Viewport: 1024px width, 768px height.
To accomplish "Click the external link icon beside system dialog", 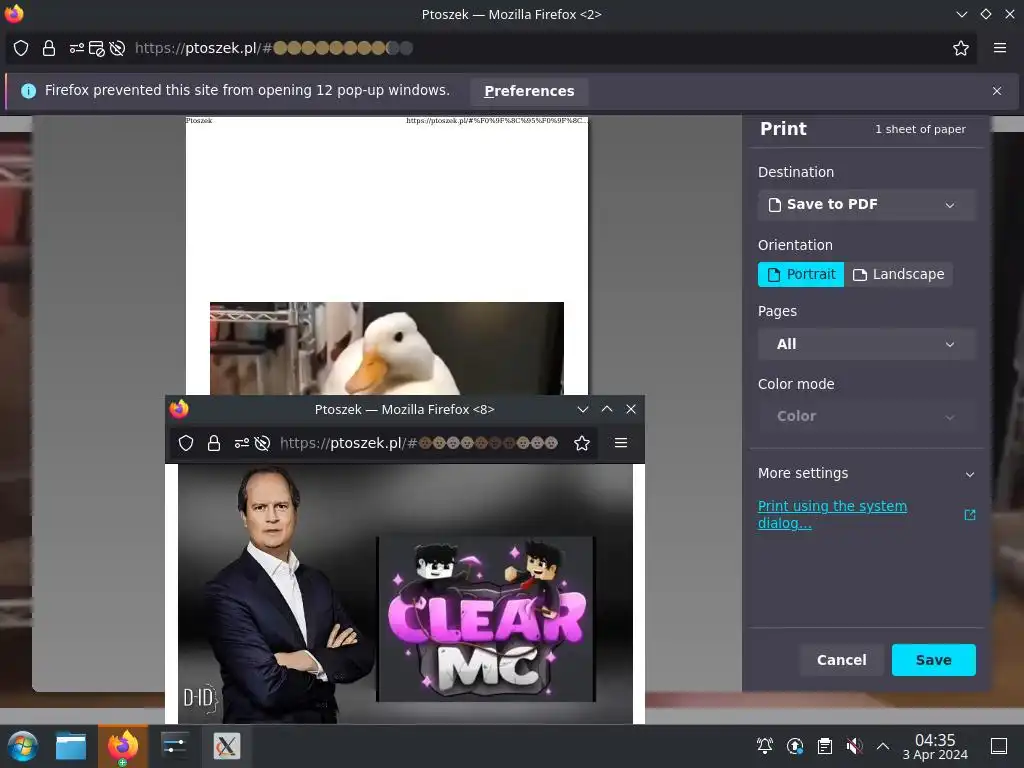I will pos(970,515).
